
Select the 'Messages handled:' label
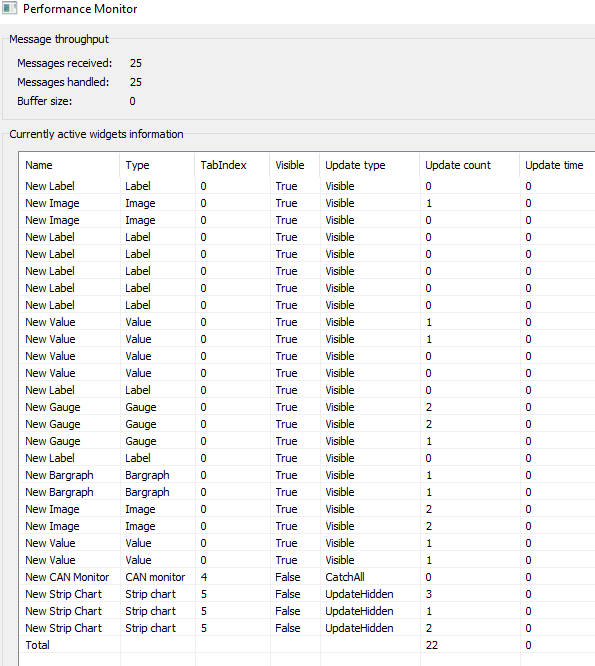click(63, 82)
